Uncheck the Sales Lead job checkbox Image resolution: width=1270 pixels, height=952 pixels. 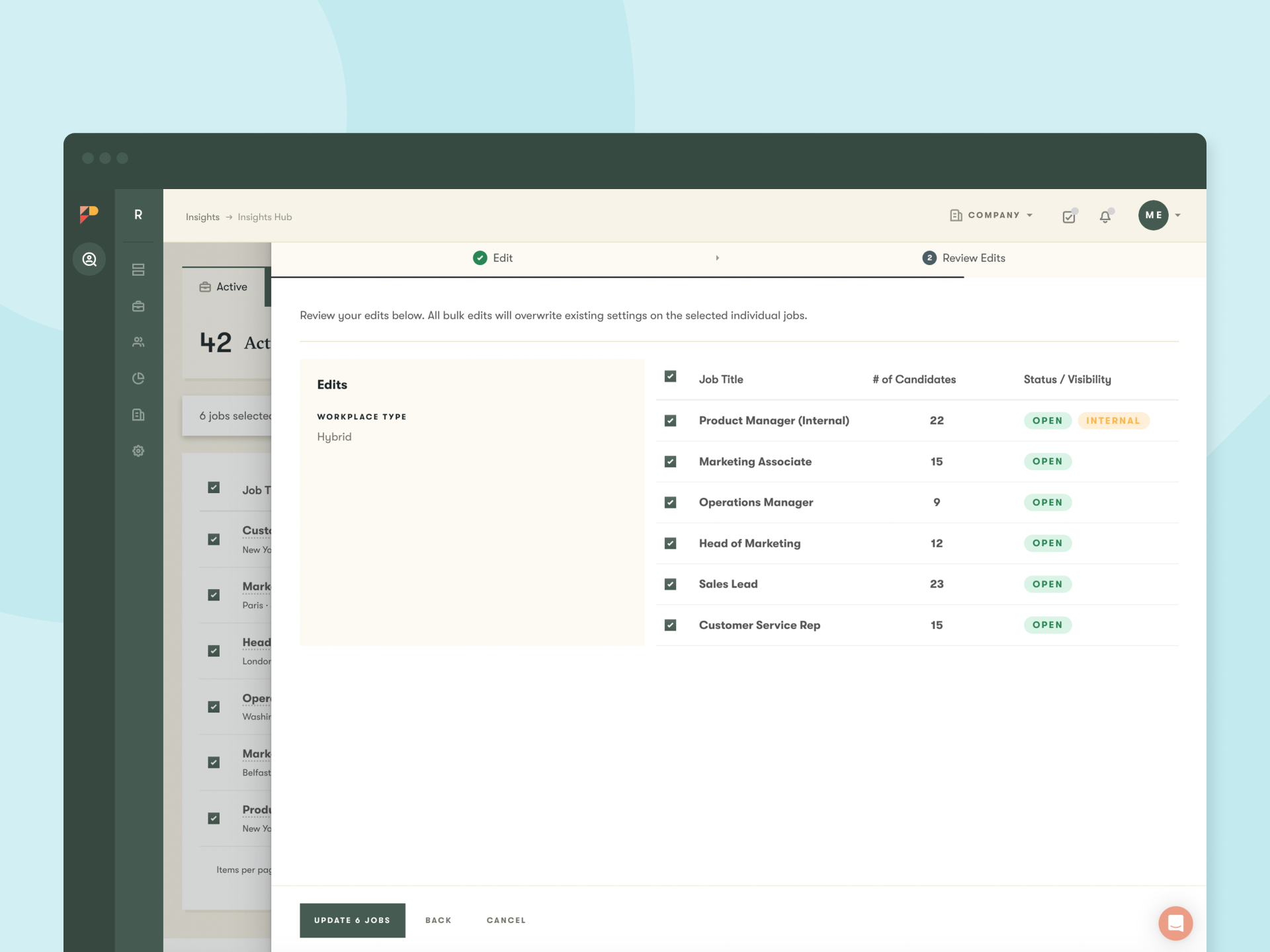point(670,584)
